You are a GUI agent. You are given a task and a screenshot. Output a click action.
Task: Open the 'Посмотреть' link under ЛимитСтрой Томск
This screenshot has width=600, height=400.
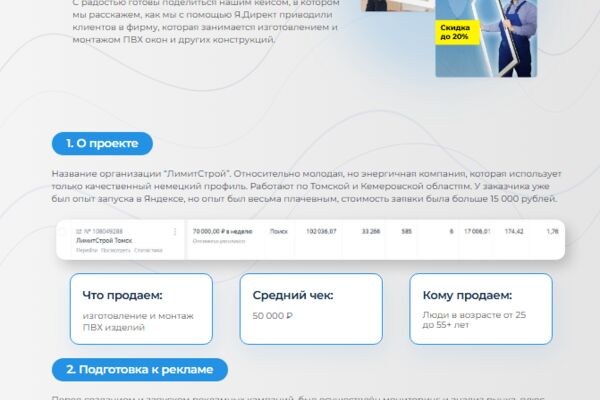click(x=116, y=250)
